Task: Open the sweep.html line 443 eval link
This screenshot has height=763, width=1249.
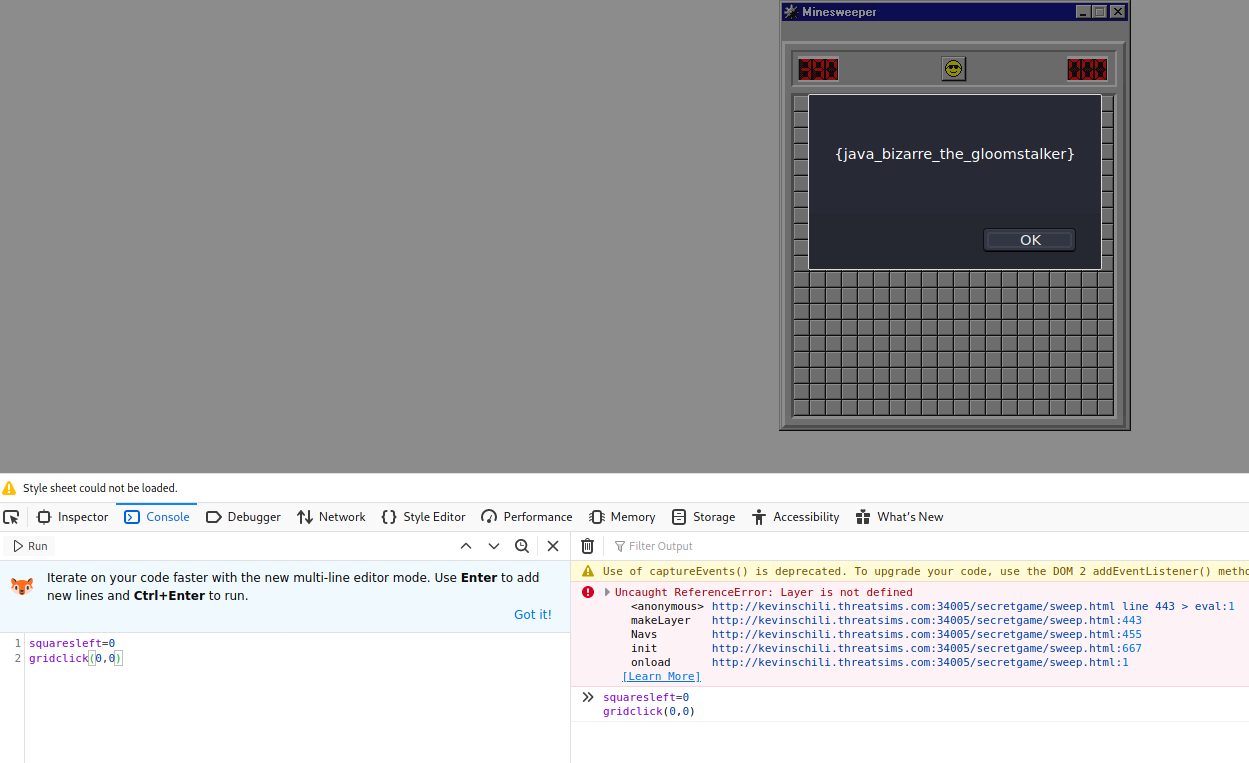Action: [x=973, y=607]
